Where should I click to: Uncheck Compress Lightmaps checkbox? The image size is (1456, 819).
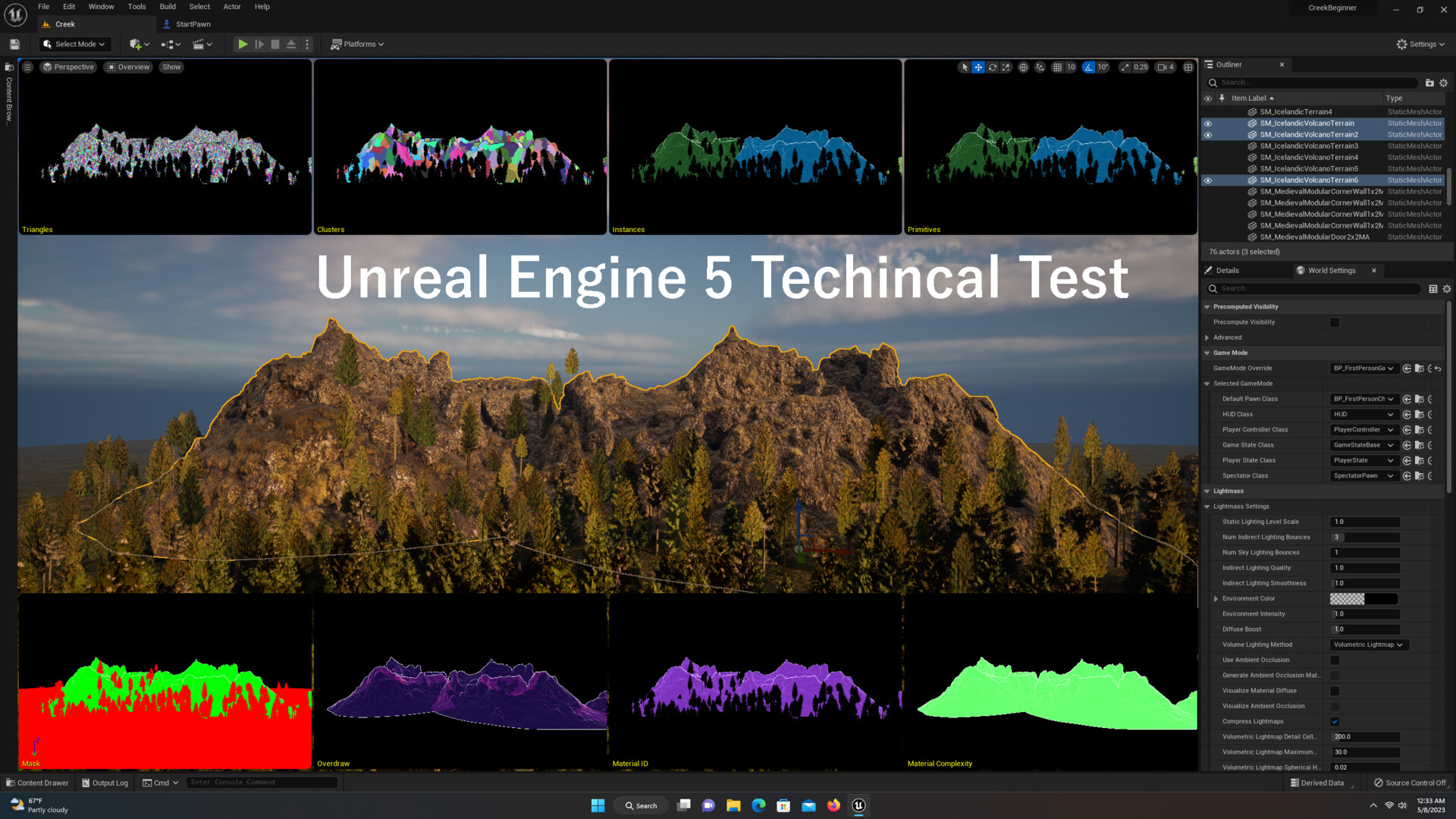pyautogui.click(x=1335, y=721)
